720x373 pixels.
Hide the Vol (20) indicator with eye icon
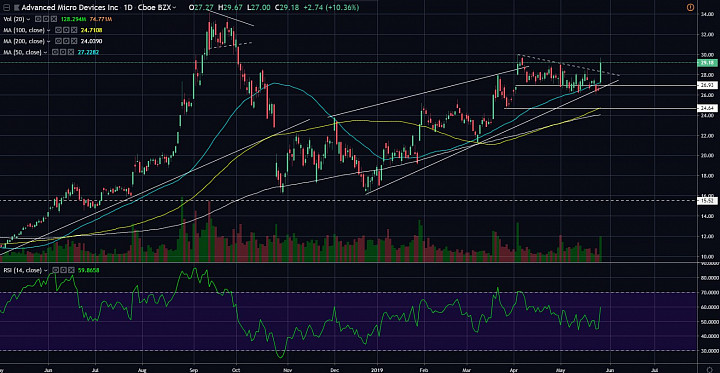point(38,19)
